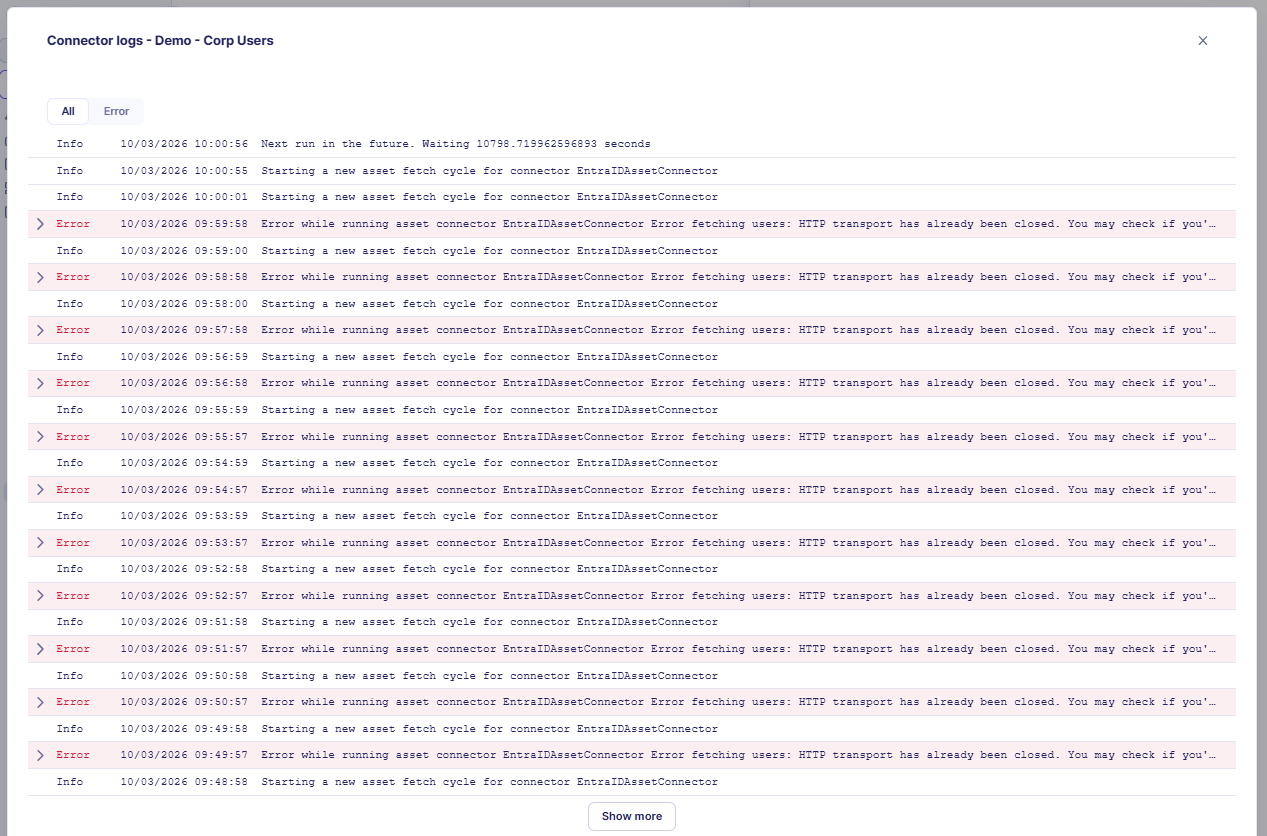The image size is (1267, 836).
Task: Expand the 09:54:57 error log chevron
Action: (40, 490)
